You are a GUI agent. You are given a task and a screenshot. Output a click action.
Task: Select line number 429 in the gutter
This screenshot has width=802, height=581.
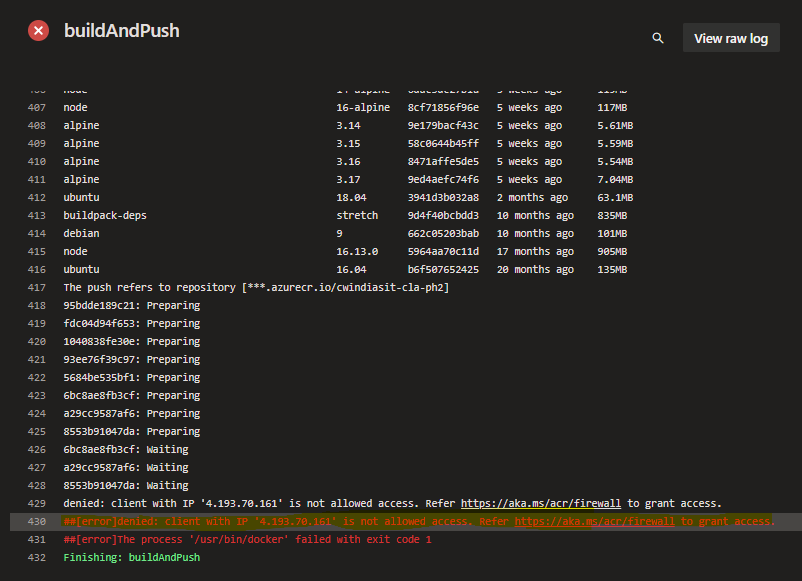click(37, 504)
